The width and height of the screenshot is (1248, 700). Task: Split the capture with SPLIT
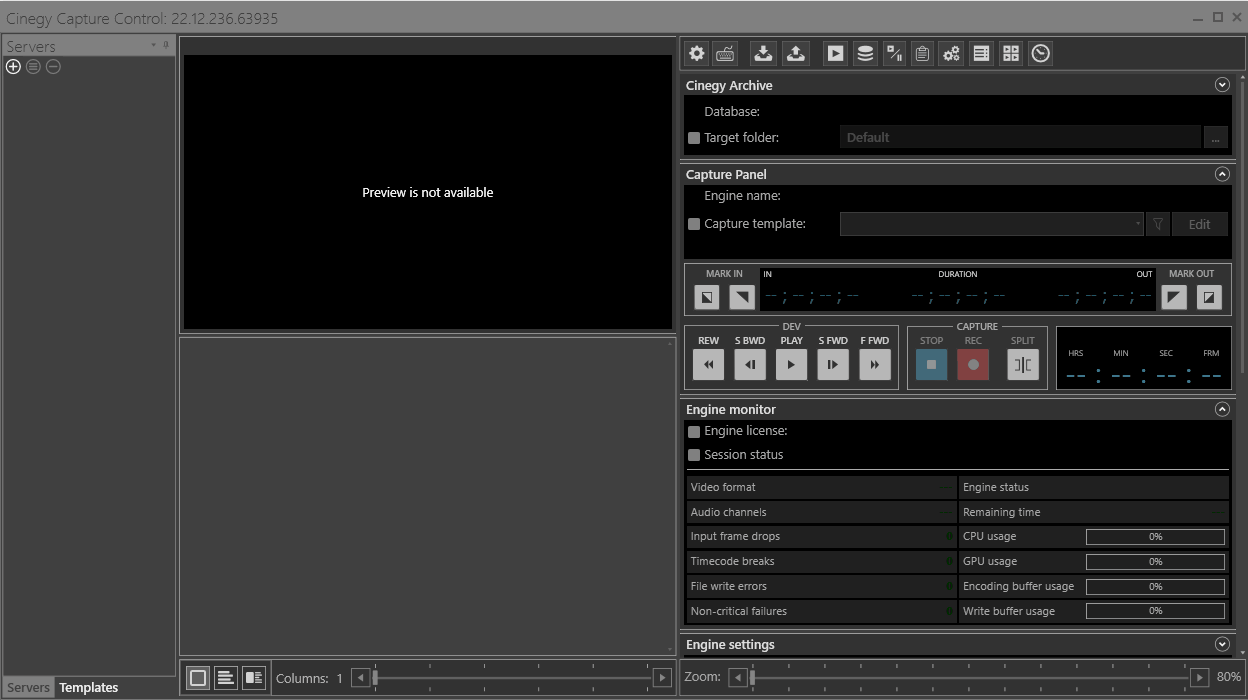(x=1023, y=365)
